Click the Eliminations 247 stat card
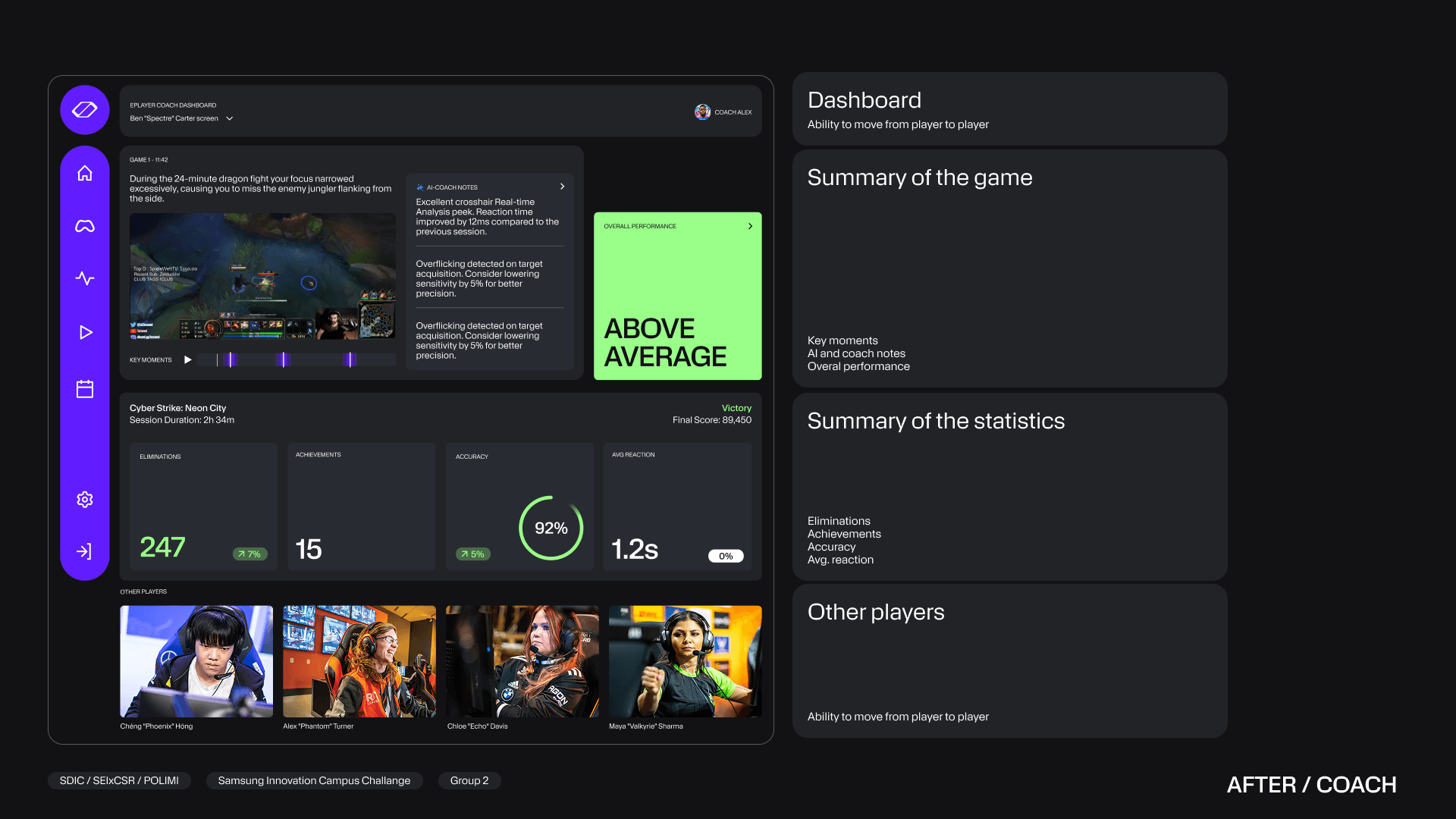Image resolution: width=1456 pixels, height=819 pixels. 203,506
